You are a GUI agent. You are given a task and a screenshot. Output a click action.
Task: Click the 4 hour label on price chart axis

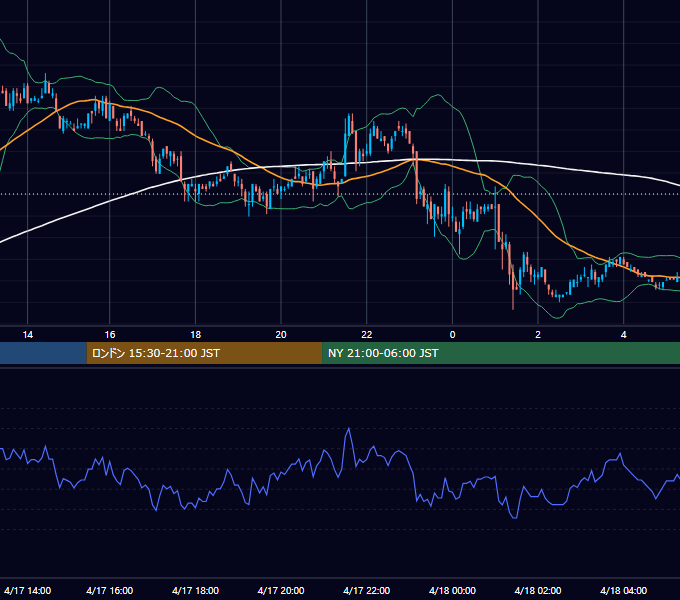pyautogui.click(x=624, y=335)
